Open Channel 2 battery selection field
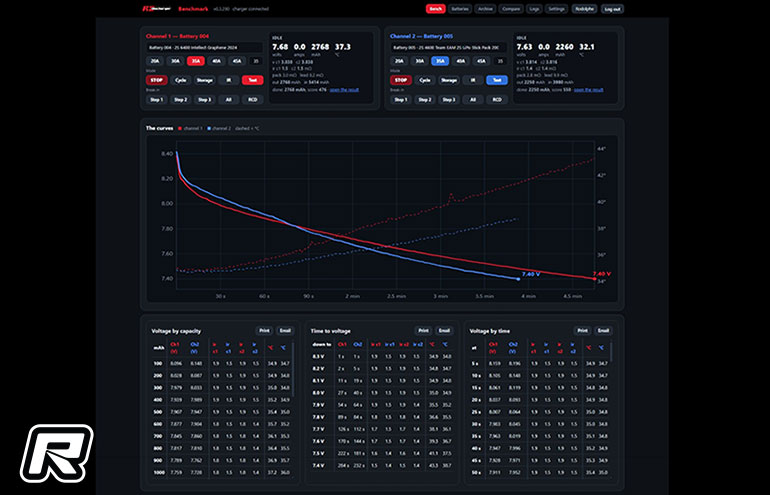Image resolution: width=770 pixels, height=495 pixels. click(x=448, y=48)
